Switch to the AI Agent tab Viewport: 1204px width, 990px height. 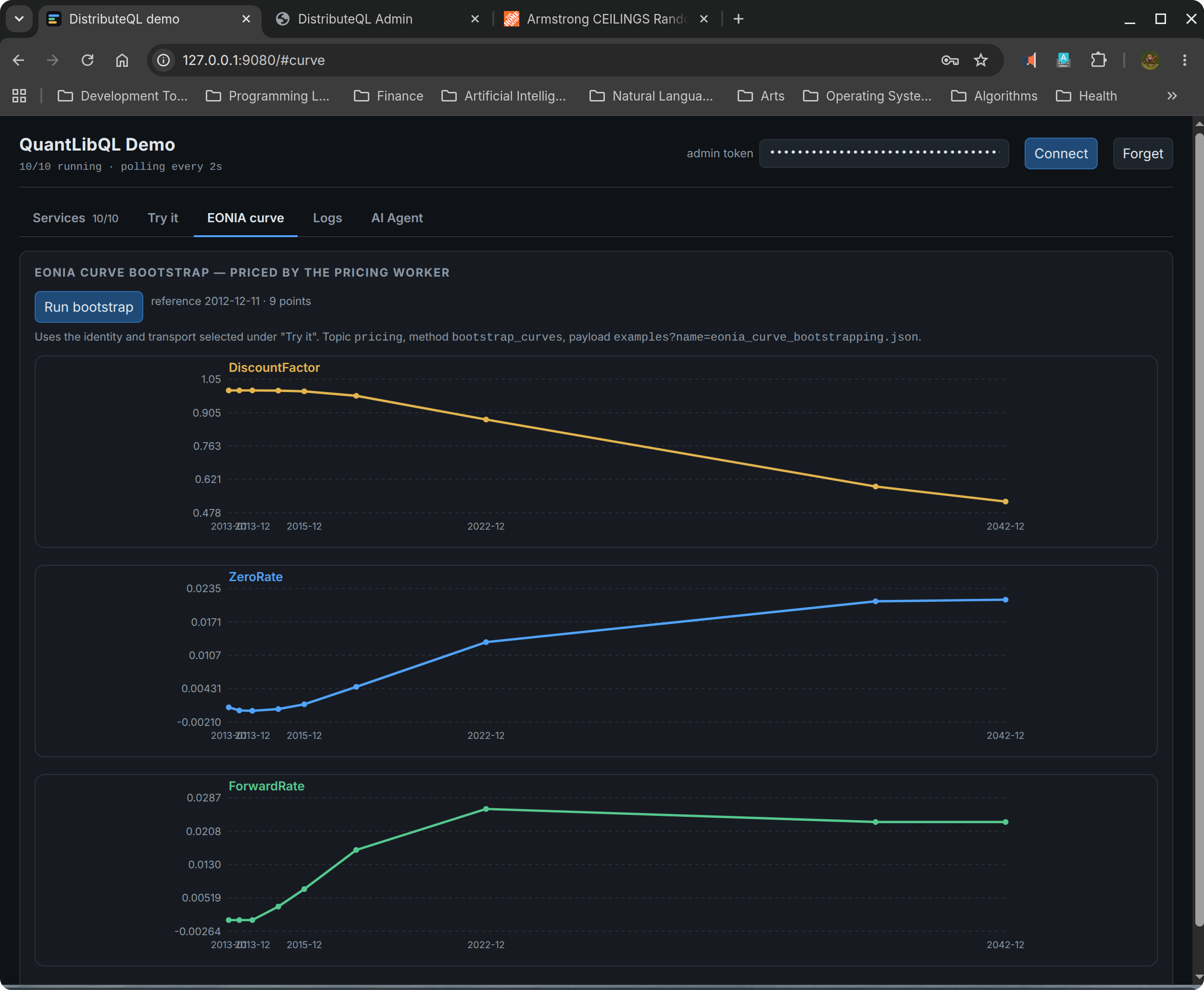tap(397, 218)
